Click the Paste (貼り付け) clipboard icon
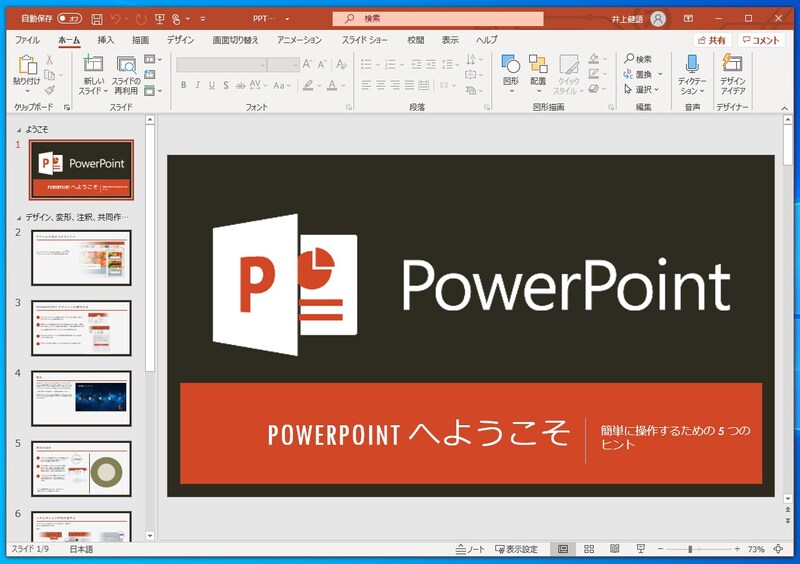Viewport: 800px width, 564px height. point(27,66)
